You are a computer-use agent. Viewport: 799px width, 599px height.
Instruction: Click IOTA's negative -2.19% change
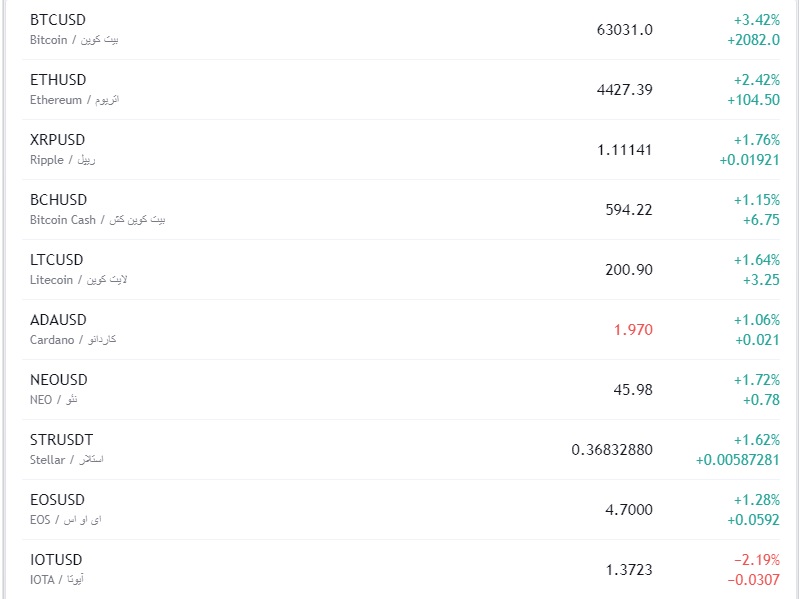[x=756, y=560]
